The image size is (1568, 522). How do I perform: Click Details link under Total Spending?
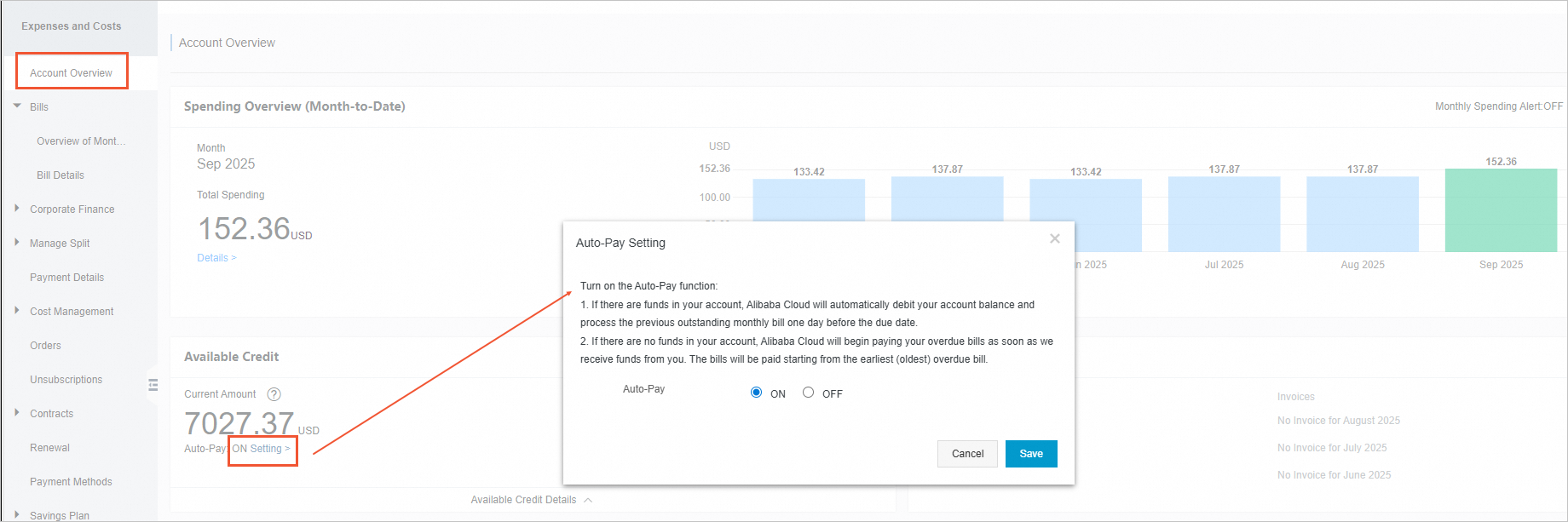pyautogui.click(x=216, y=258)
